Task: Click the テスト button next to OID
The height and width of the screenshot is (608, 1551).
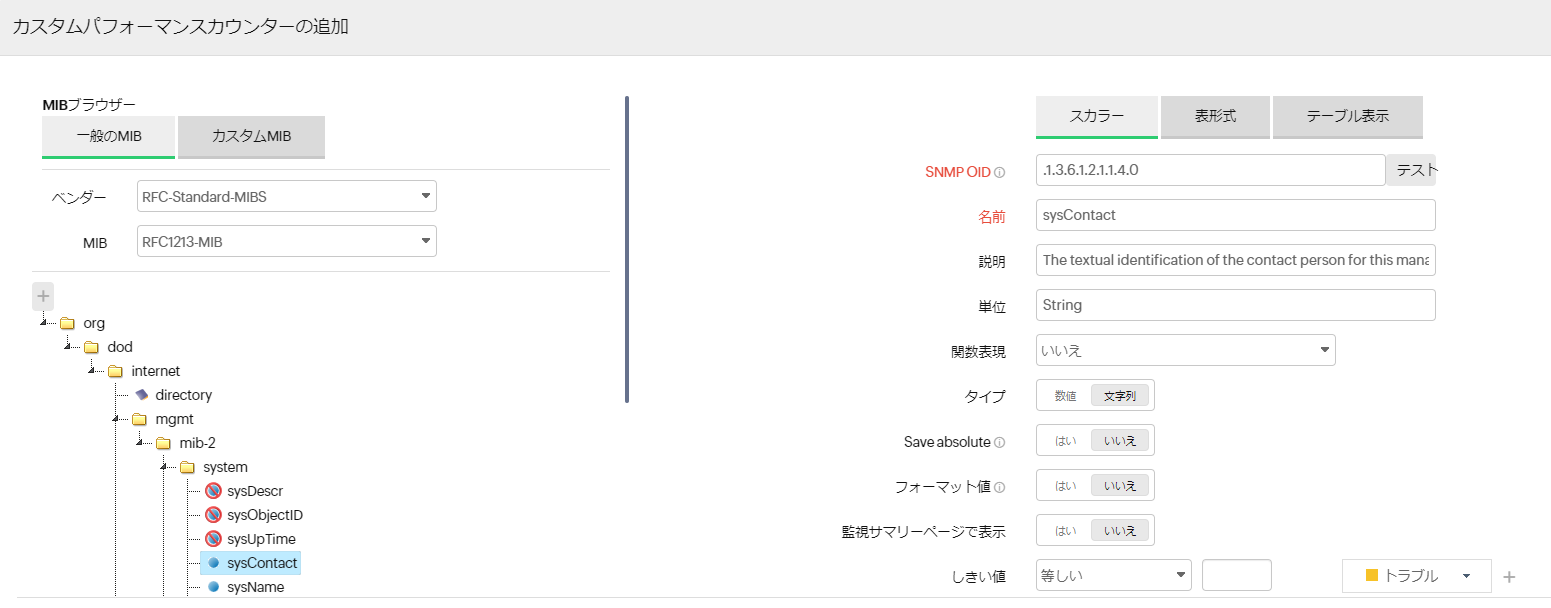Action: click(x=1411, y=171)
